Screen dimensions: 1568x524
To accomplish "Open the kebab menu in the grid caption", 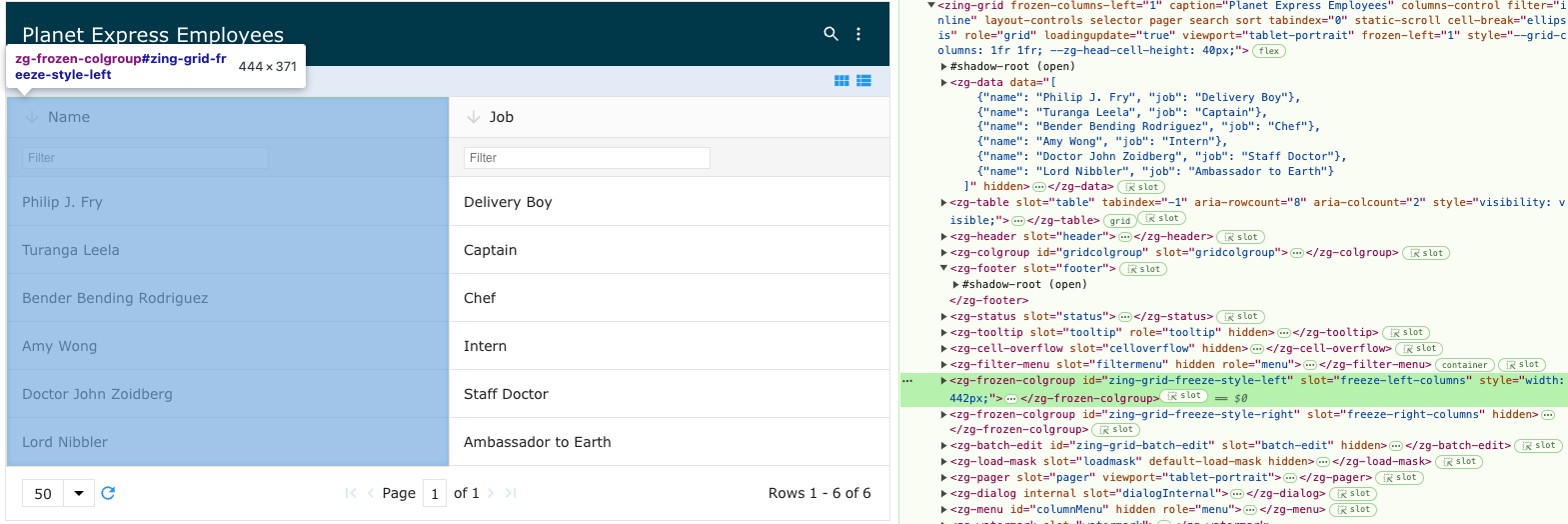I will point(858,34).
